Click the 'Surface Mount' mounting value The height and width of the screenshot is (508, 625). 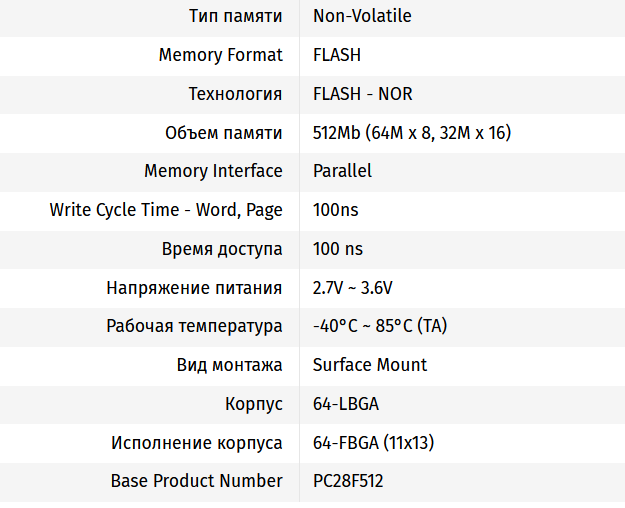(369, 365)
